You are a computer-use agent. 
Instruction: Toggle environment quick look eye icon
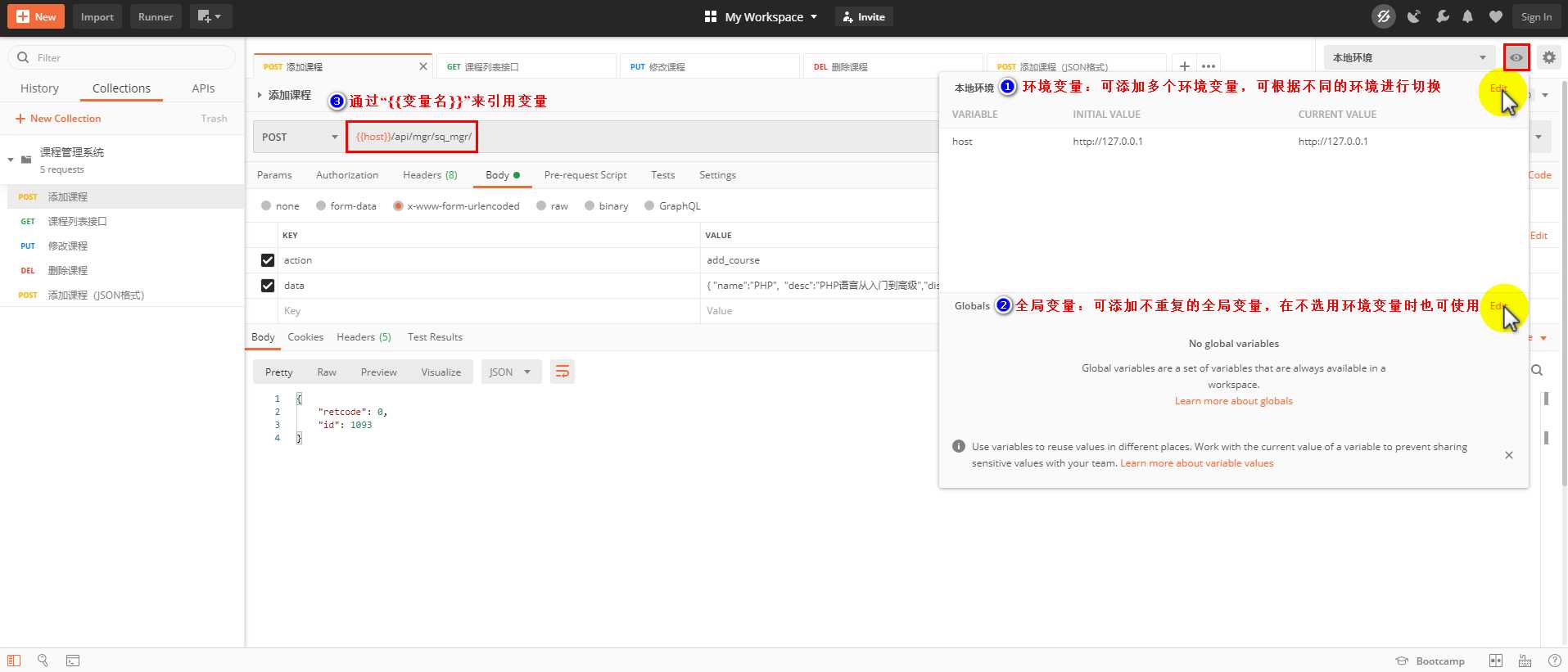click(x=1516, y=57)
